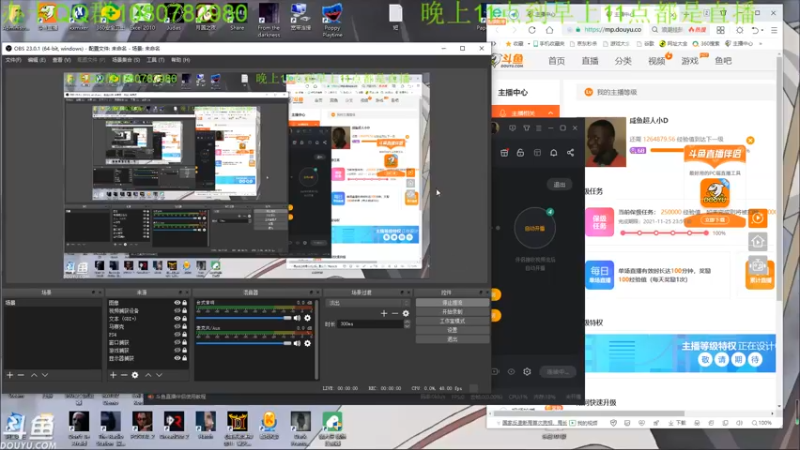Image resolution: width=800 pixels, height=450 pixels.
Task: Collapse the 主播相关 sidebar section
Action: coord(551,112)
